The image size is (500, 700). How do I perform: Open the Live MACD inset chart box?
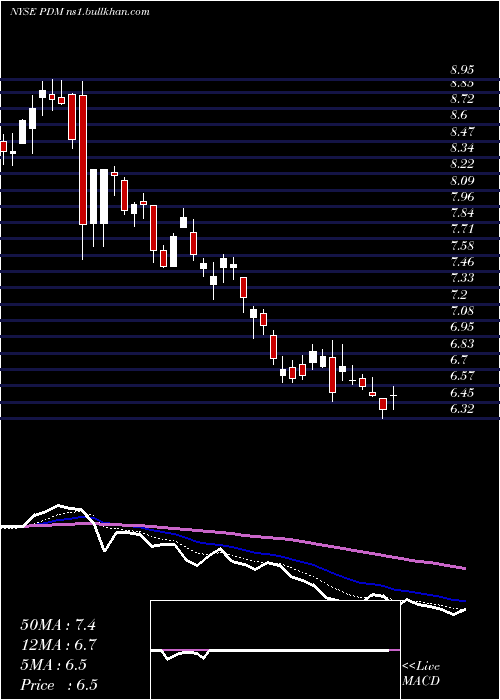(275, 650)
